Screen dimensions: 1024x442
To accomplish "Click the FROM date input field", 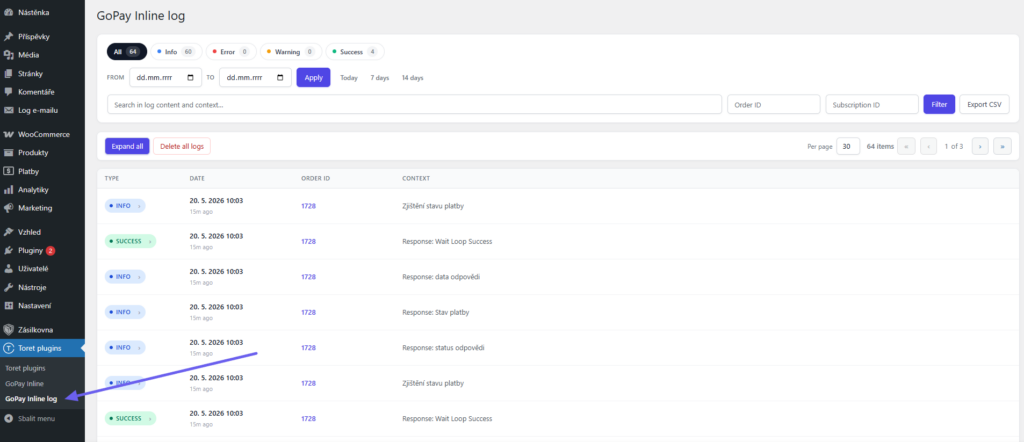I will click(x=165, y=78).
